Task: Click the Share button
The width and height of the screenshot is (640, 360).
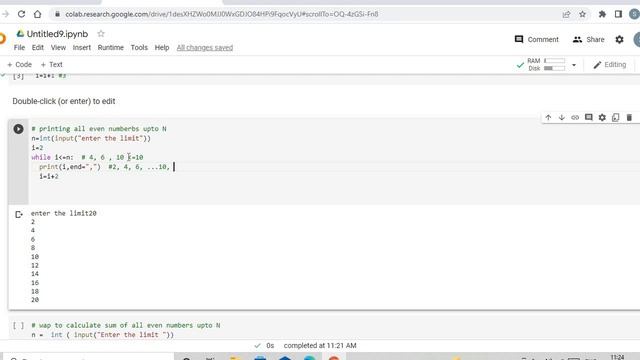Action: 588,40
